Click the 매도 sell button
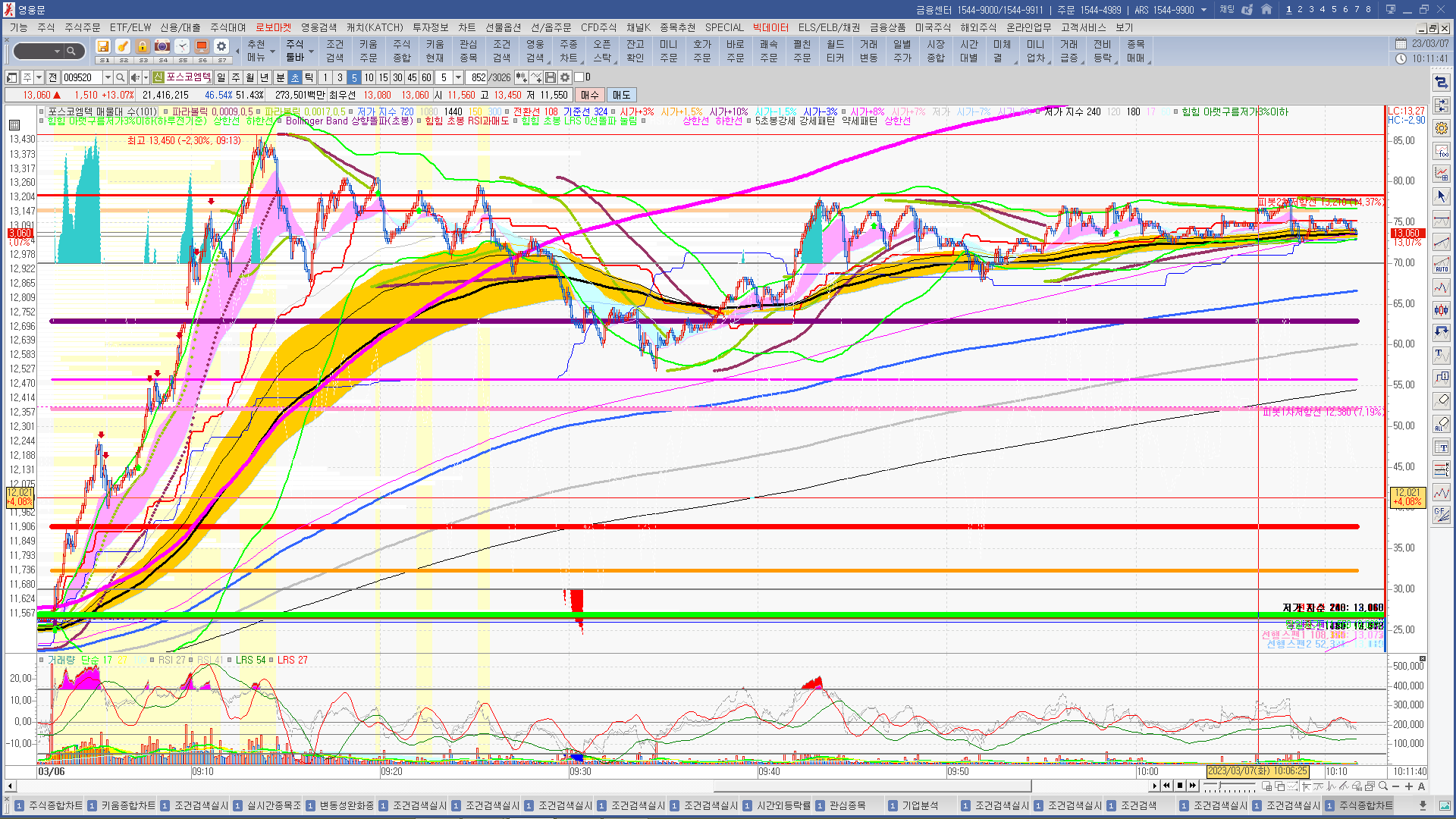 click(x=621, y=95)
